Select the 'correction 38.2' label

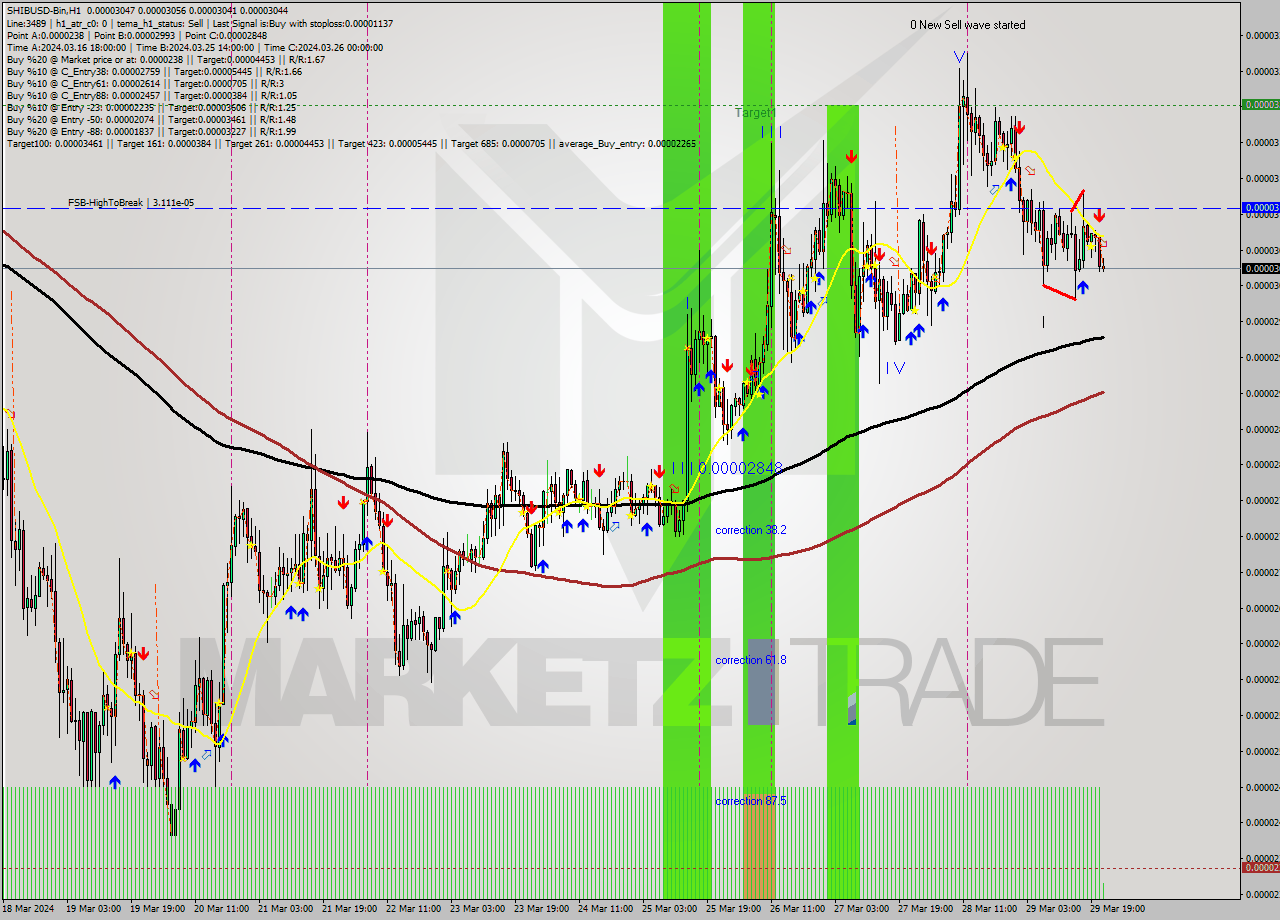[751, 530]
